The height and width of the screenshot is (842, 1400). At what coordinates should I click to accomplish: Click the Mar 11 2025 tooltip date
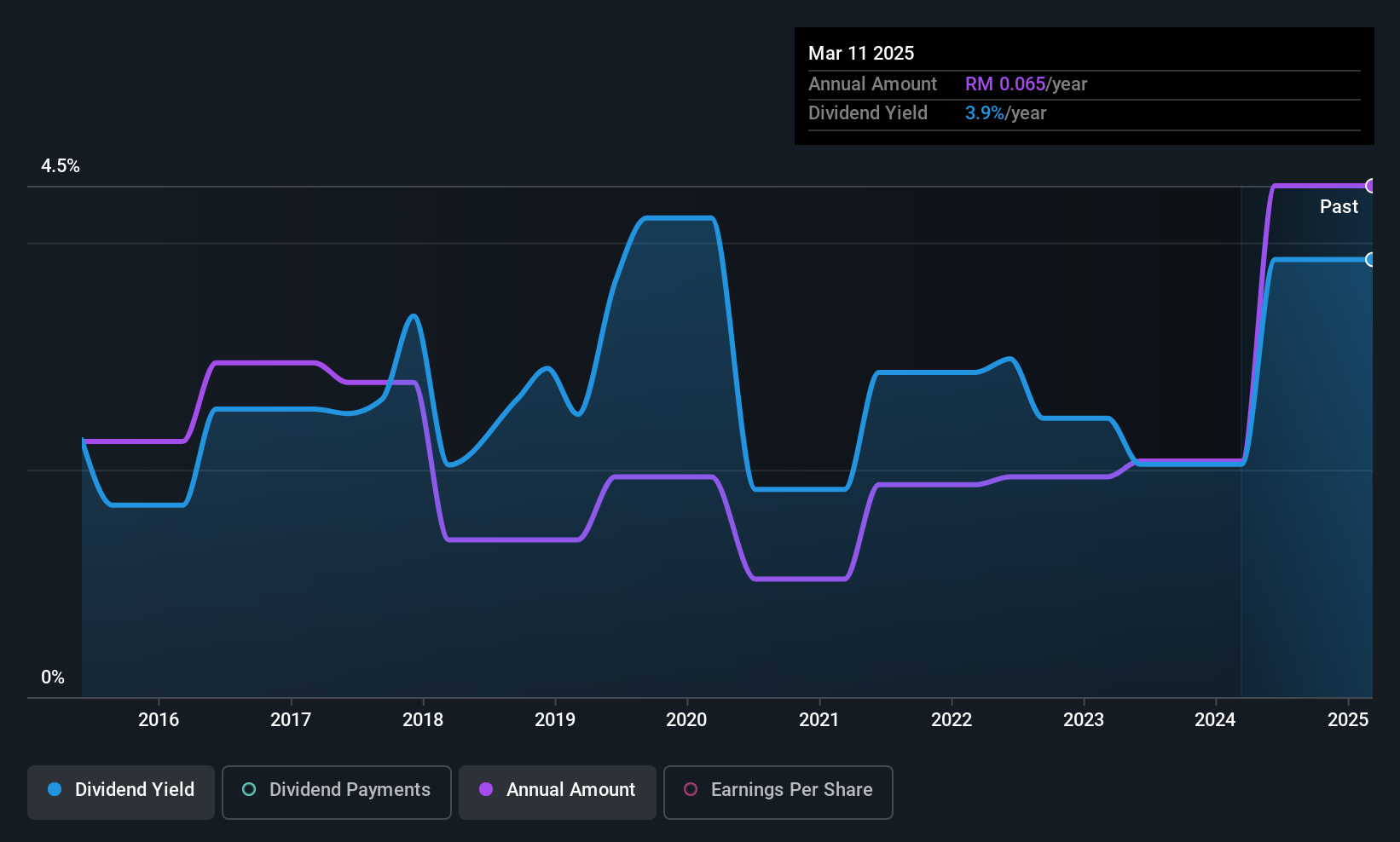click(x=861, y=54)
